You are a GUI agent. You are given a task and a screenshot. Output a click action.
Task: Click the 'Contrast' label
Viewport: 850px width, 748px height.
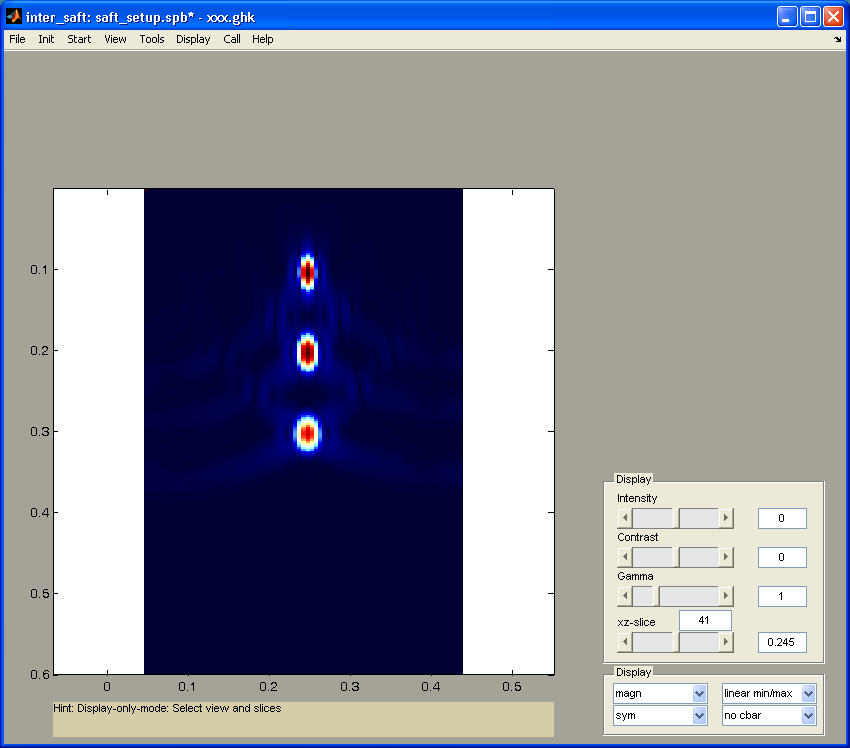(638, 537)
